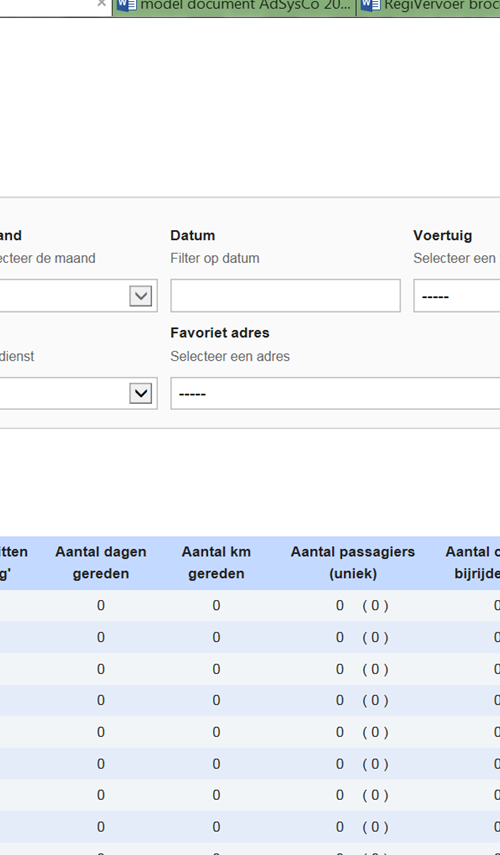This screenshot has width=500, height=855.
Task: Expand the maand dropdown arrow
Action: [141, 296]
